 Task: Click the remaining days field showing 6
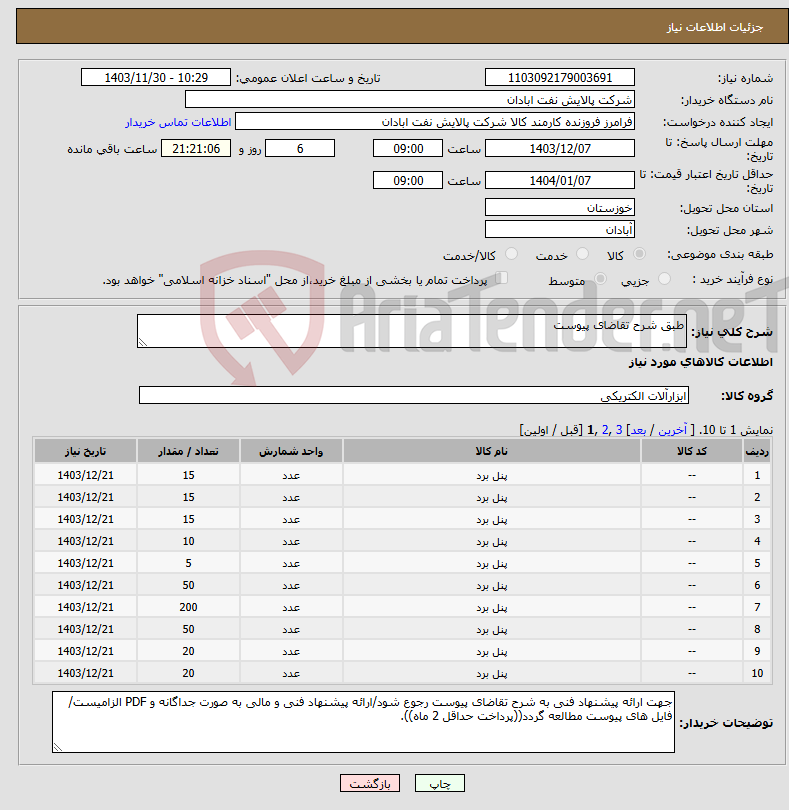tap(300, 149)
